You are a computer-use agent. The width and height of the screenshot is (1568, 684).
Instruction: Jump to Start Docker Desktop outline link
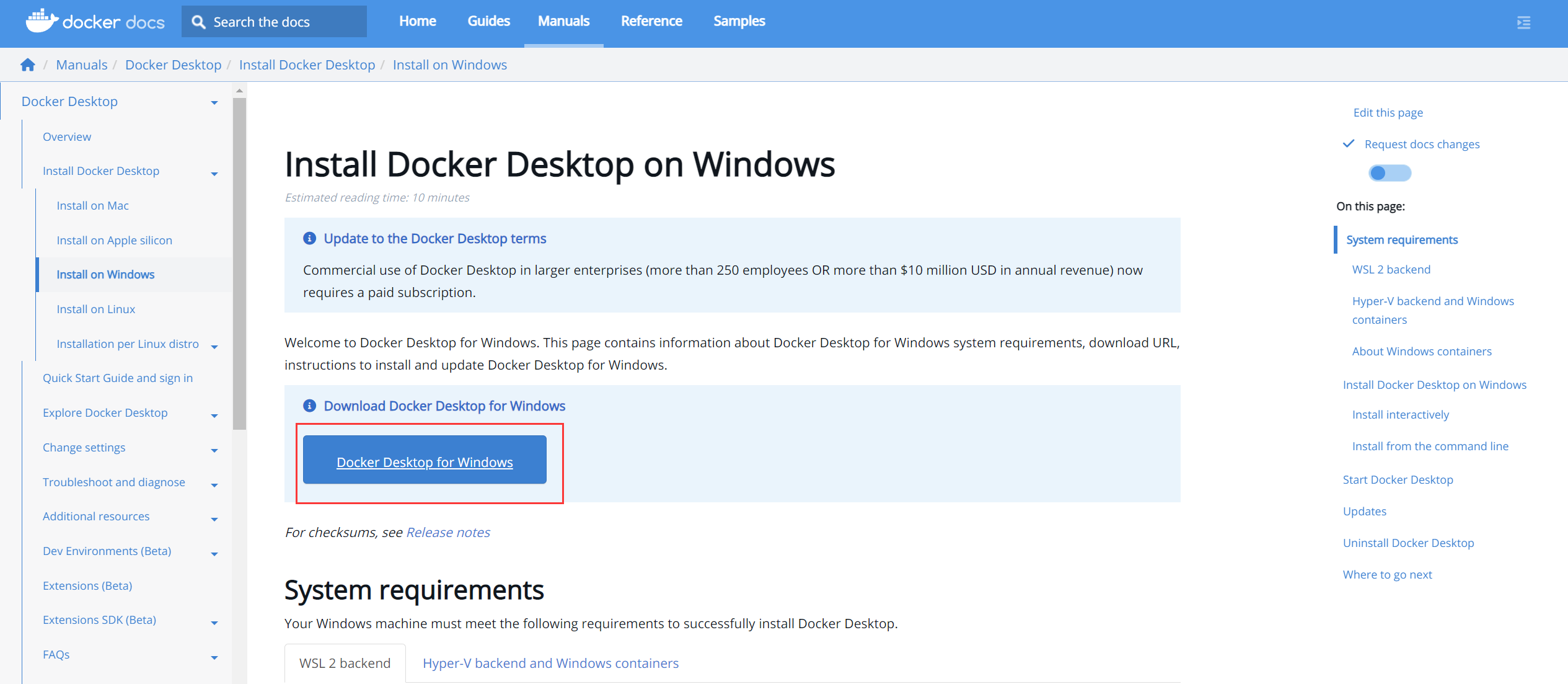tap(1398, 479)
